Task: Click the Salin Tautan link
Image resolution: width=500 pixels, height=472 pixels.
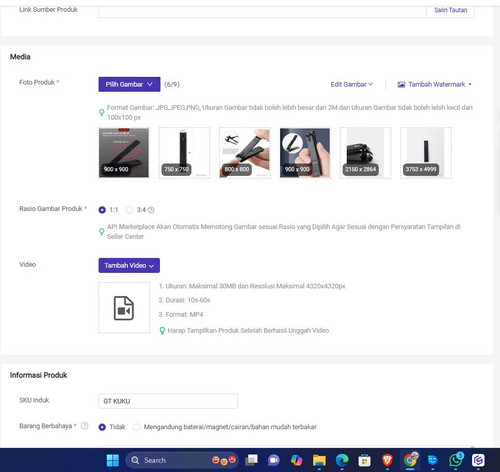Action: 450,10
